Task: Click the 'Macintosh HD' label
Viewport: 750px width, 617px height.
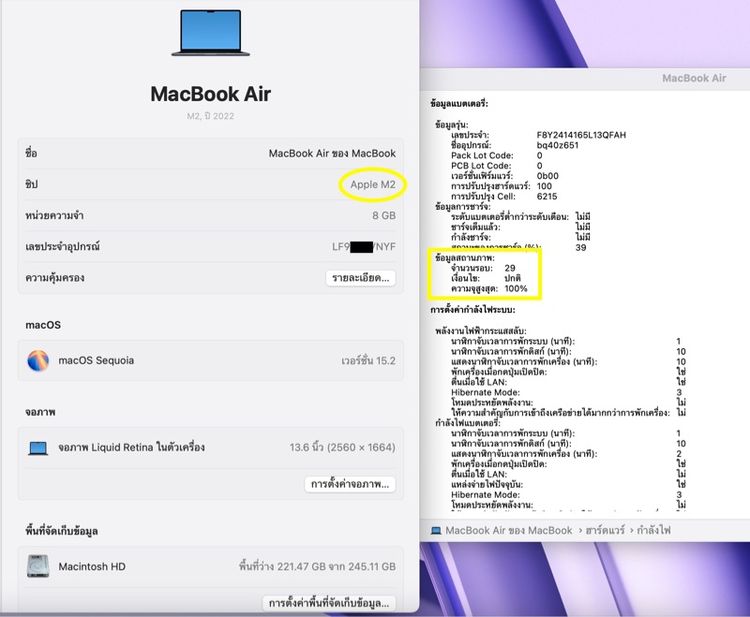Action: coord(92,566)
